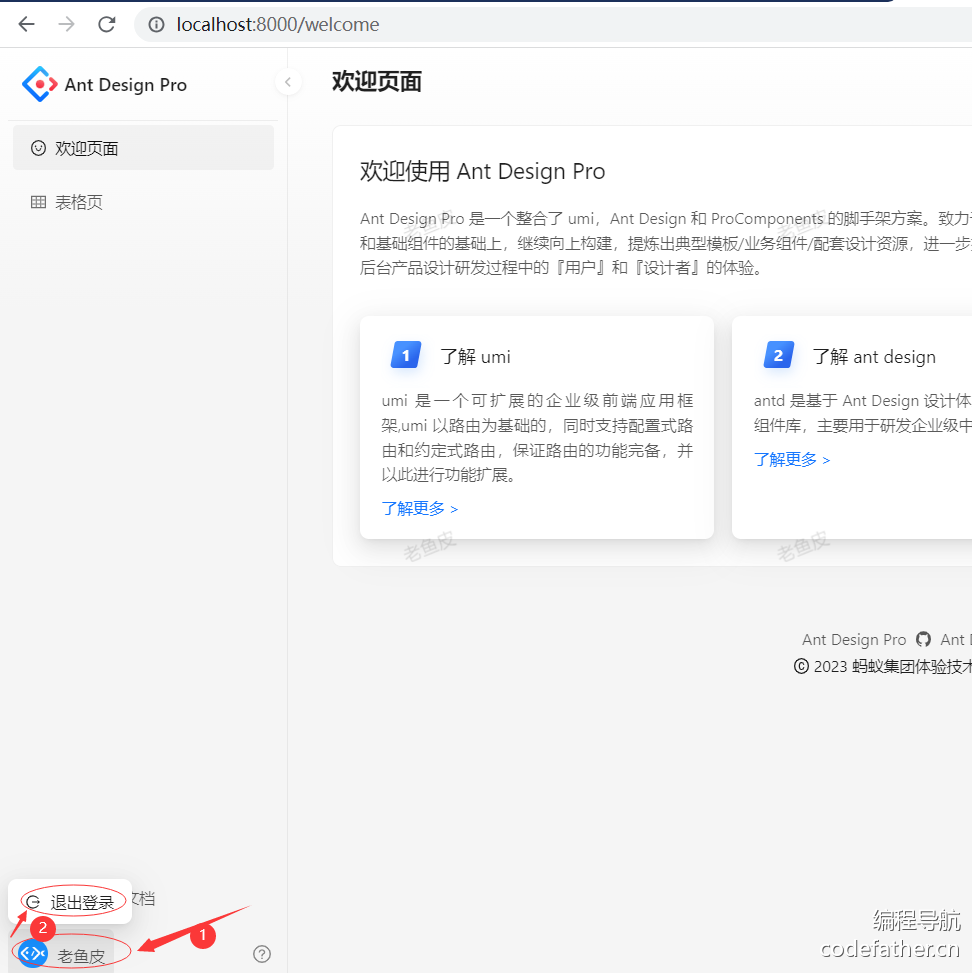Click the site info icon in address bar

[x=156, y=24]
